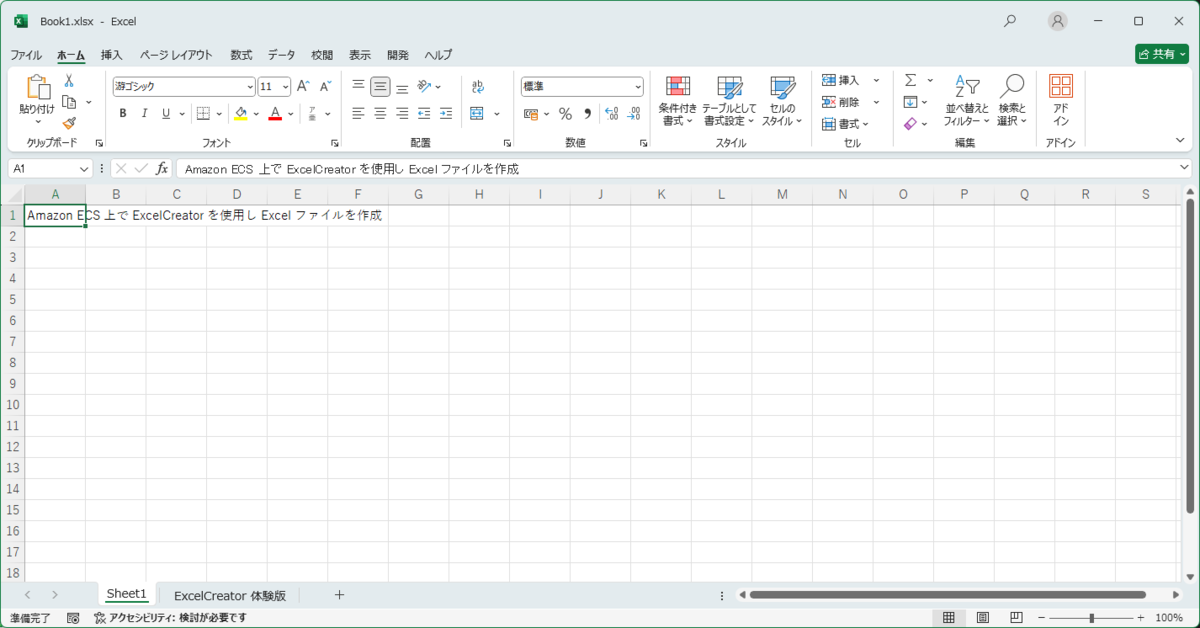The height and width of the screenshot is (628, 1200).
Task: Decrease decimal places
Action: [x=634, y=113]
